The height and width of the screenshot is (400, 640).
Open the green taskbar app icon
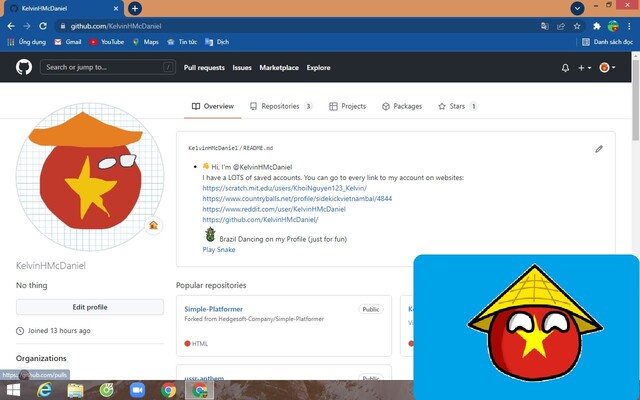pos(107,390)
